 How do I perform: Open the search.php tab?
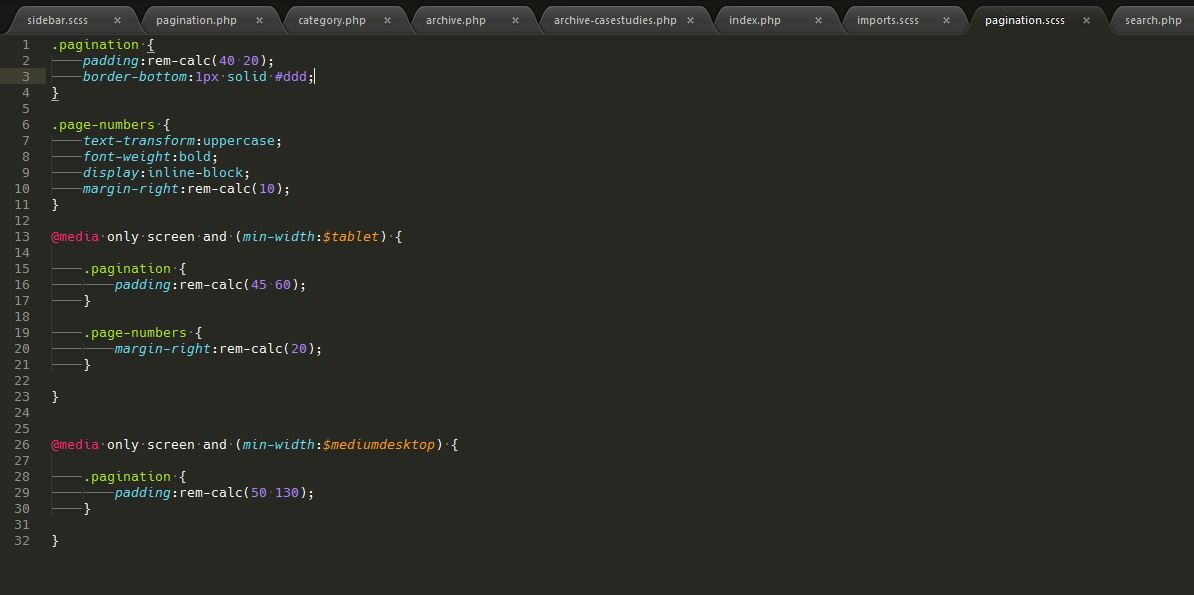click(x=1153, y=21)
